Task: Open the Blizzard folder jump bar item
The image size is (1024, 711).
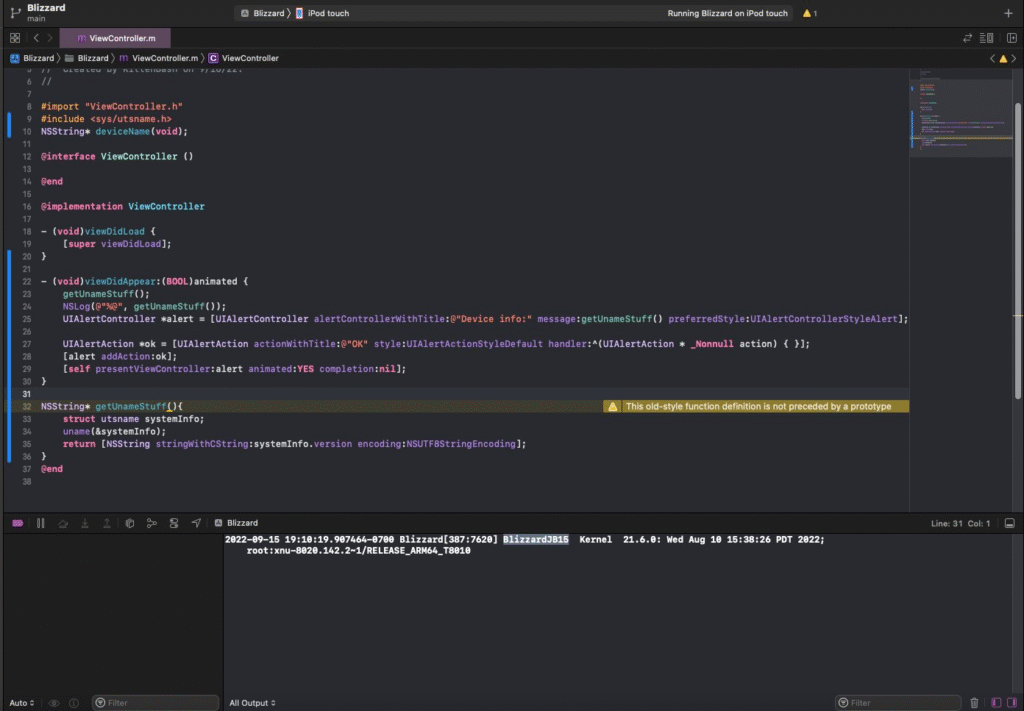Action: 87,58
